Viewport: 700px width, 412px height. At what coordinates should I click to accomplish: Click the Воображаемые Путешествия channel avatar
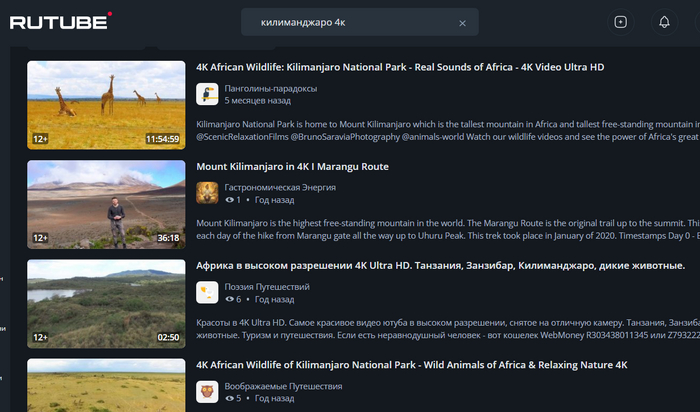click(207, 391)
